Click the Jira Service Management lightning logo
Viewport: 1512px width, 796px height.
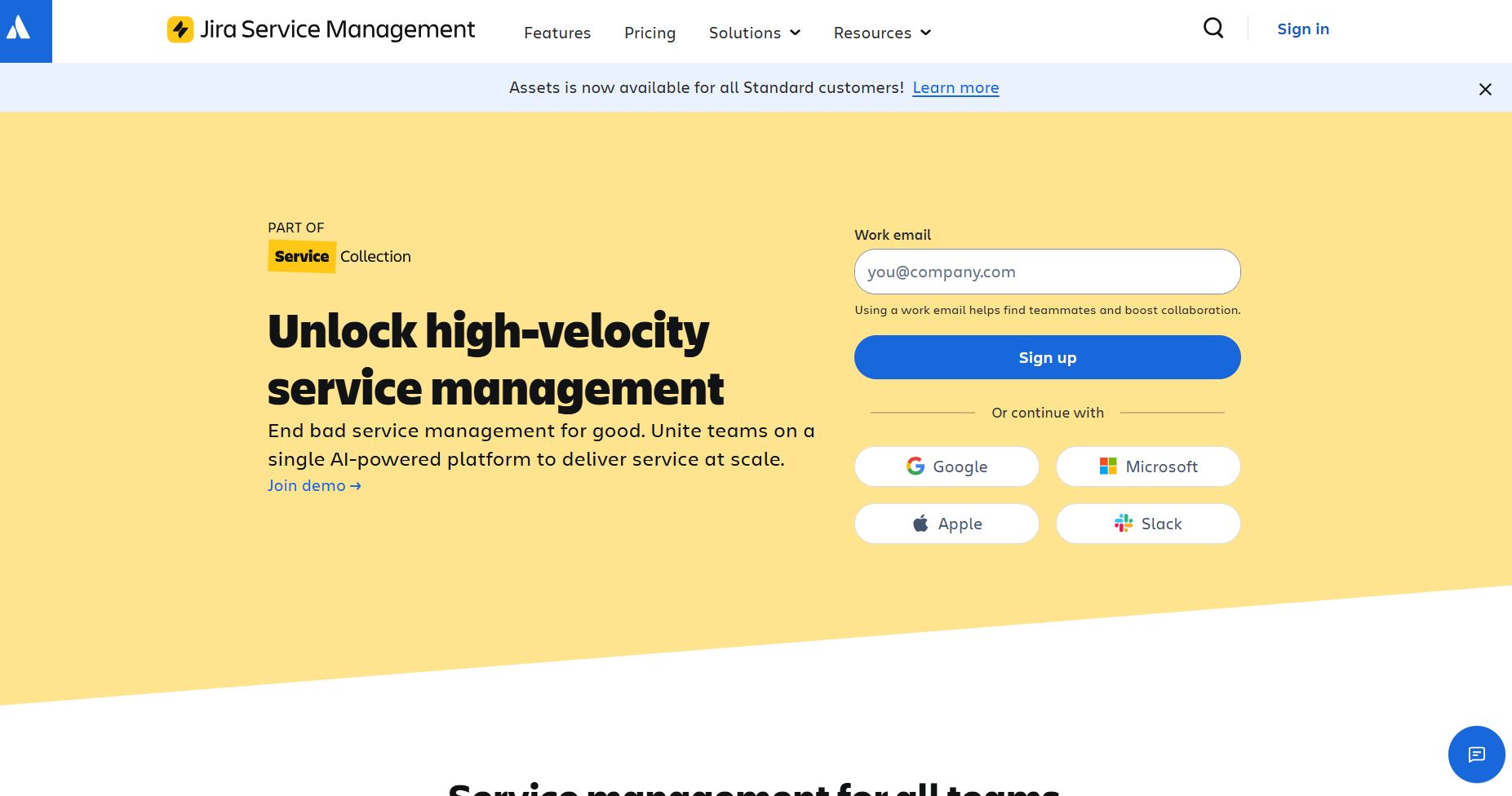180,29
